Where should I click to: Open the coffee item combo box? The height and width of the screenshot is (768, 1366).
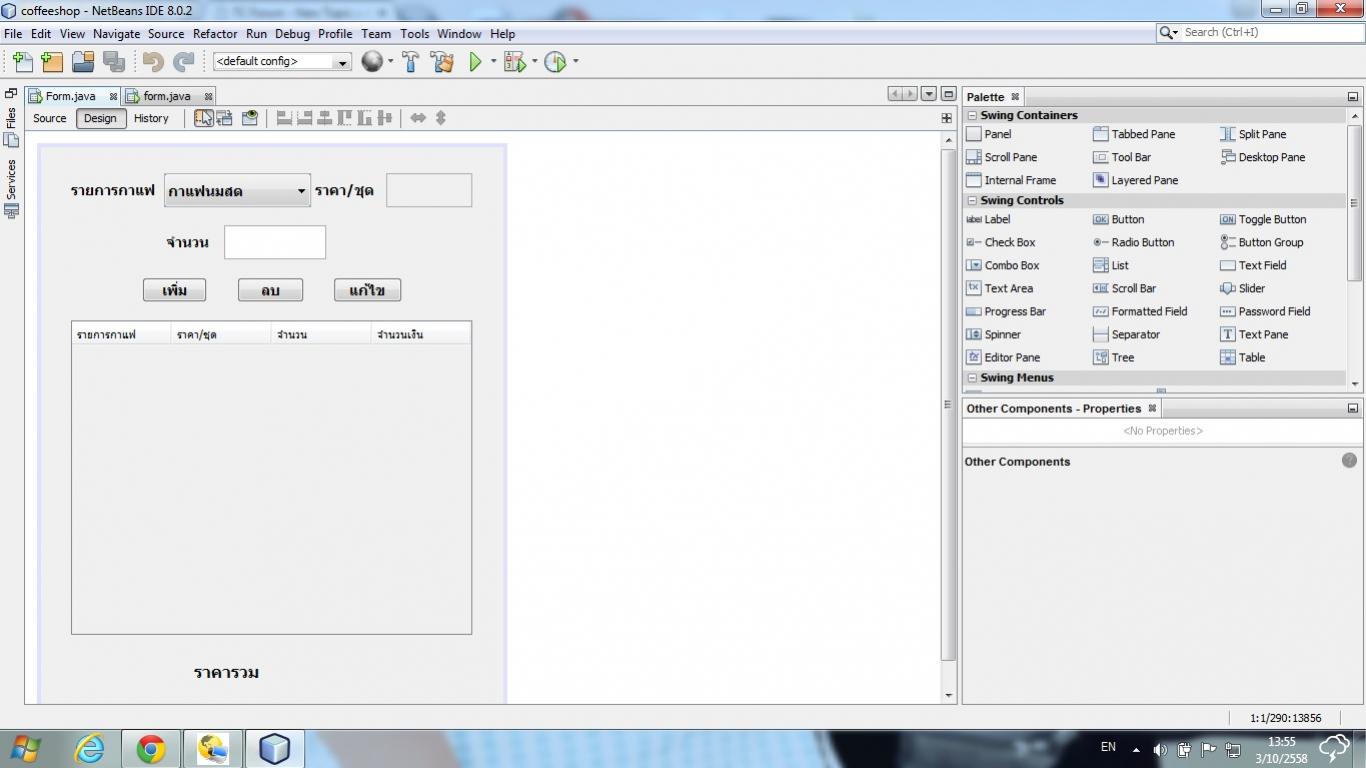click(237, 191)
